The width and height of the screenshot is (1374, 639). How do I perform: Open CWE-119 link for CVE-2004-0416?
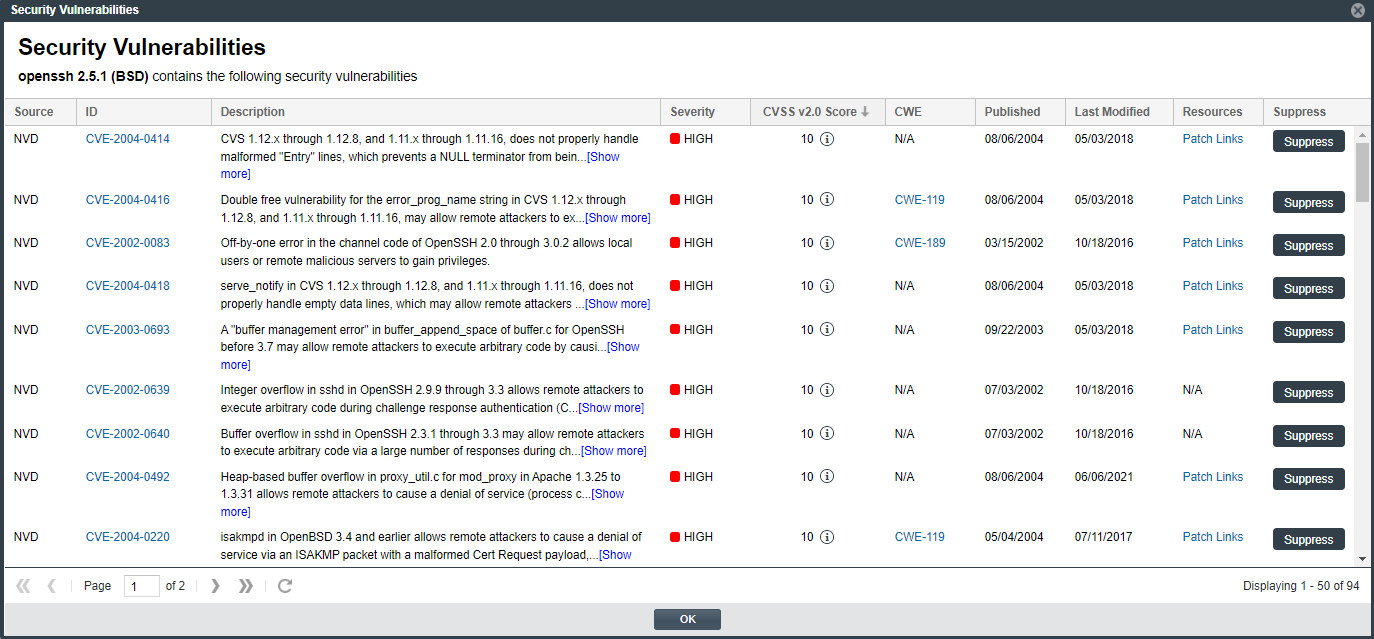click(x=920, y=200)
